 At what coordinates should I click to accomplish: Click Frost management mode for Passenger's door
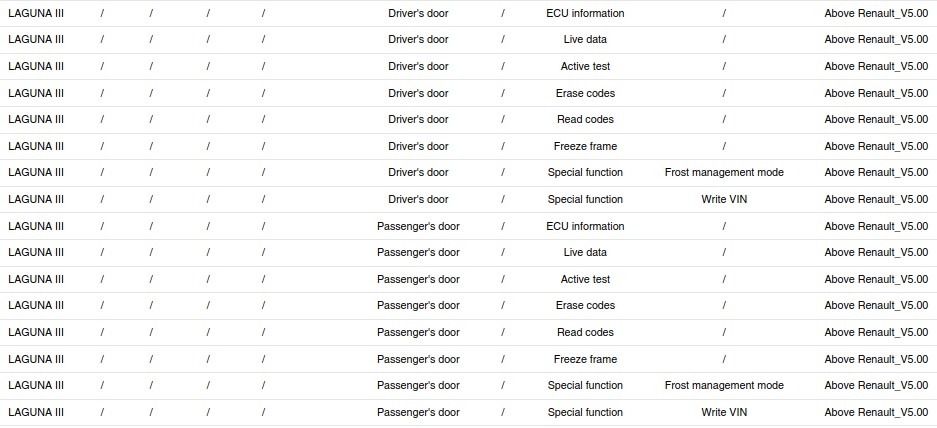coord(724,385)
